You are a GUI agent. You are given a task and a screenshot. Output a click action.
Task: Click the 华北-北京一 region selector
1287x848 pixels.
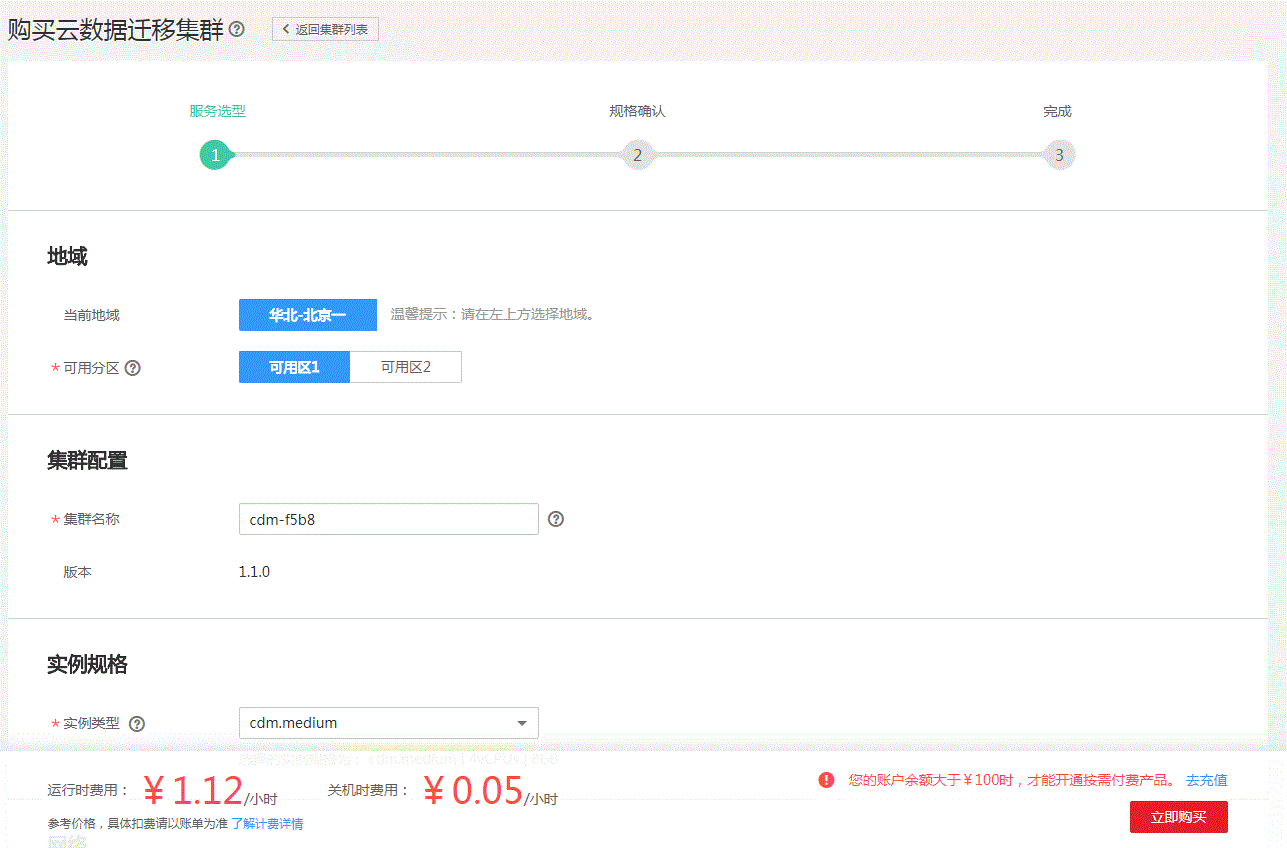(307, 314)
